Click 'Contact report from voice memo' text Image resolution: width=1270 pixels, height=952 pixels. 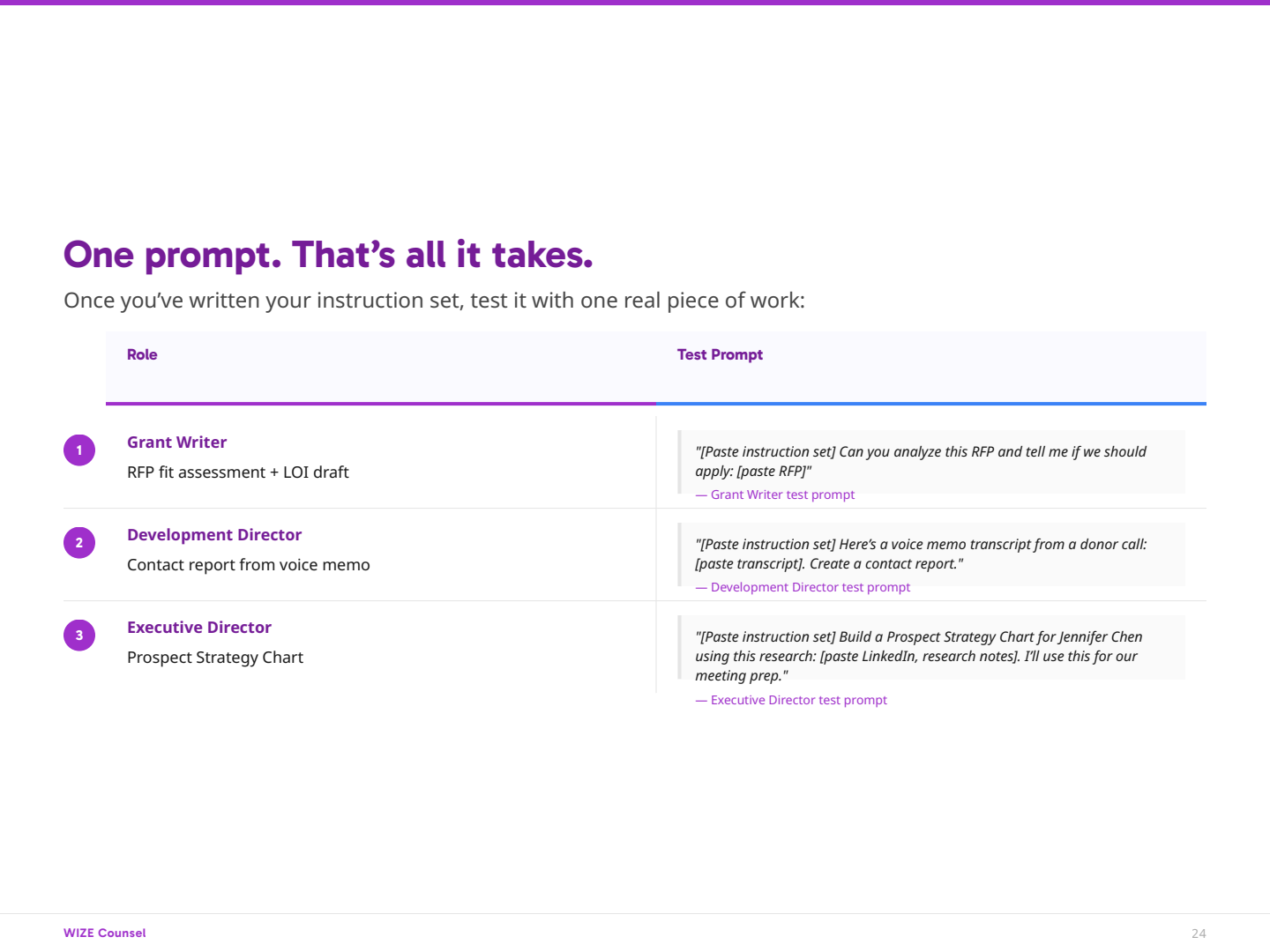tap(249, 565)
